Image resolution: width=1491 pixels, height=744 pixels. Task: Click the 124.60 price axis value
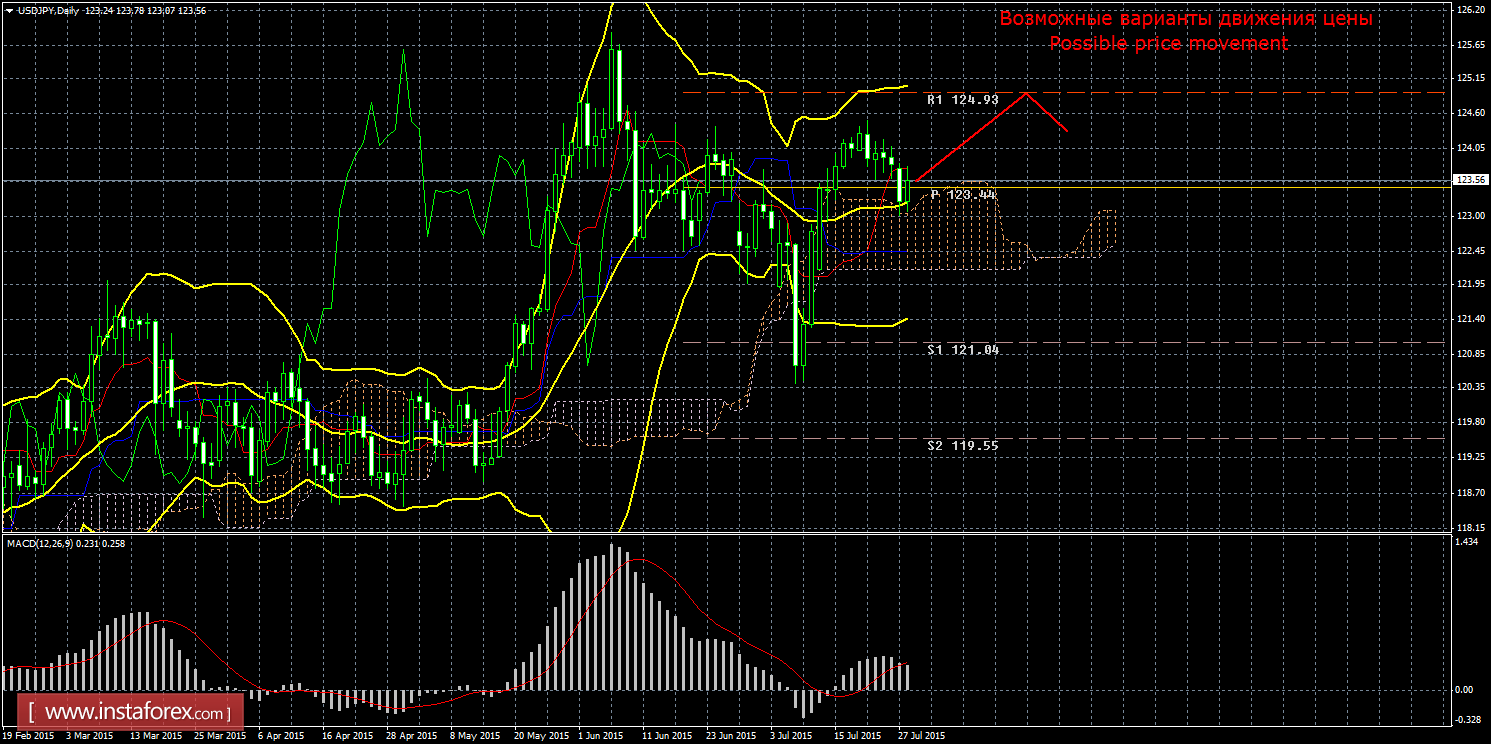point(1469,114)
